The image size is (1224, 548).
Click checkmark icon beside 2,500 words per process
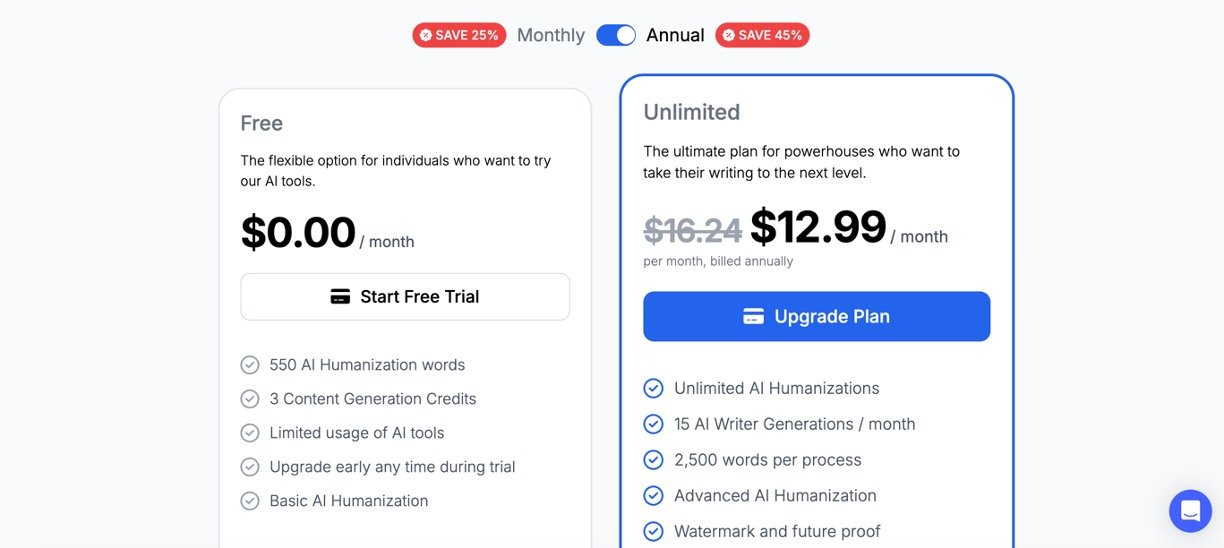pyautogui.click(x=653, y=460)
